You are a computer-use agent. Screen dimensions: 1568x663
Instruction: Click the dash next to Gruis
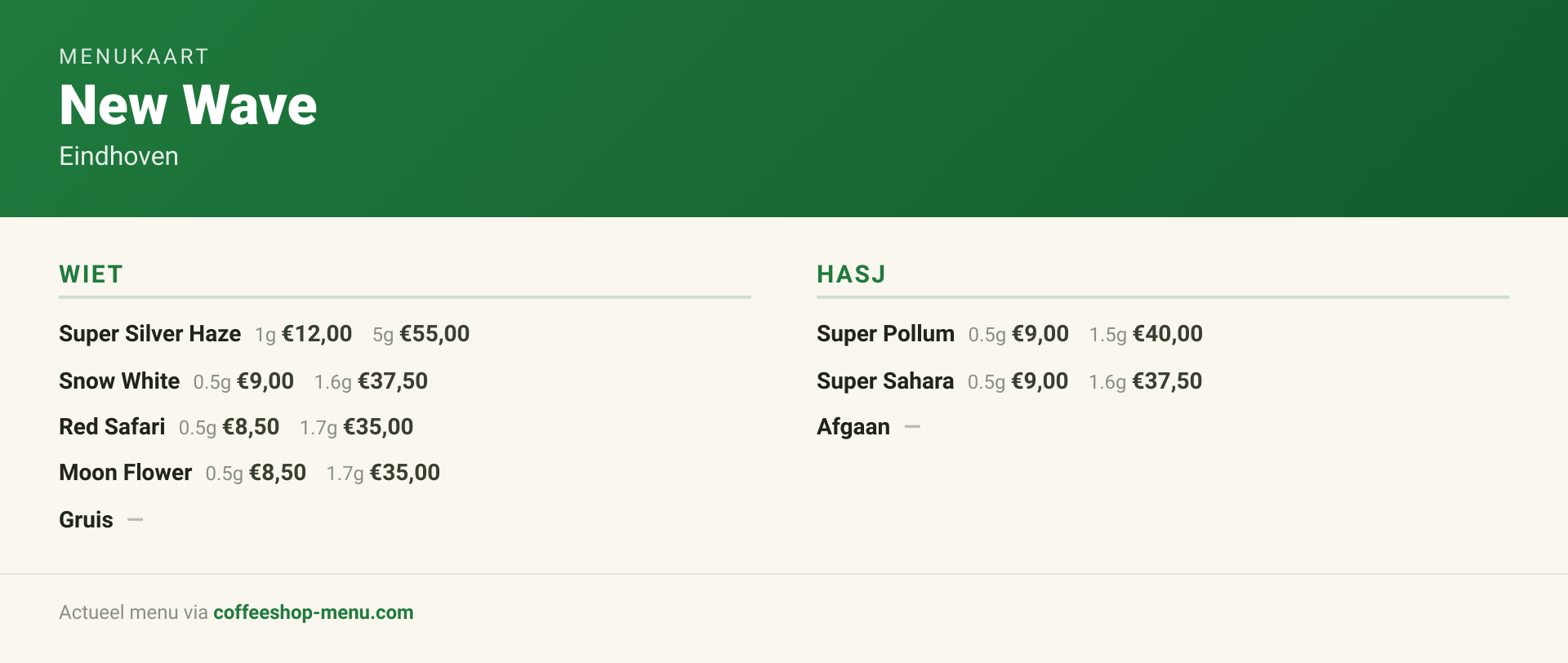136,519
